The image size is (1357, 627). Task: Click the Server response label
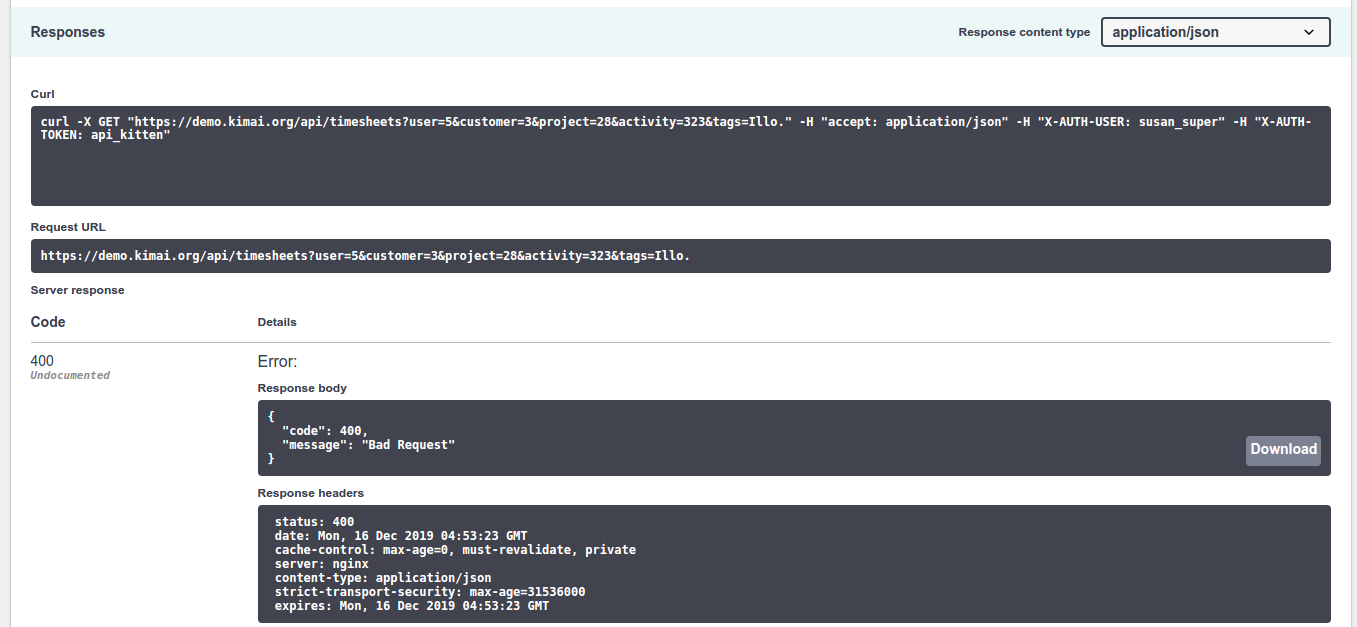[x=77, y=290]
